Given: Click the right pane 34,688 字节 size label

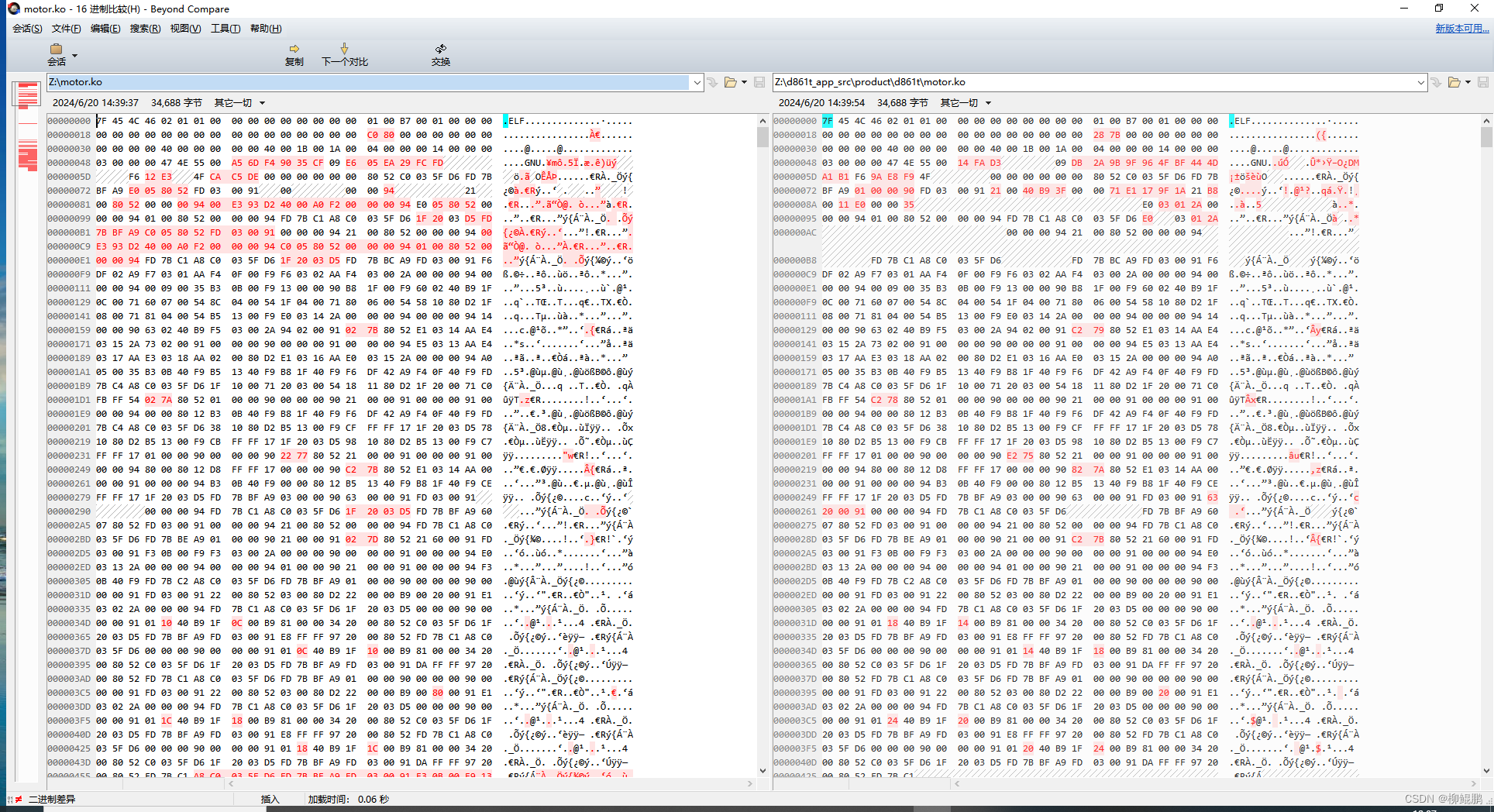Looking at the screenshot, I should pos(903,103).
